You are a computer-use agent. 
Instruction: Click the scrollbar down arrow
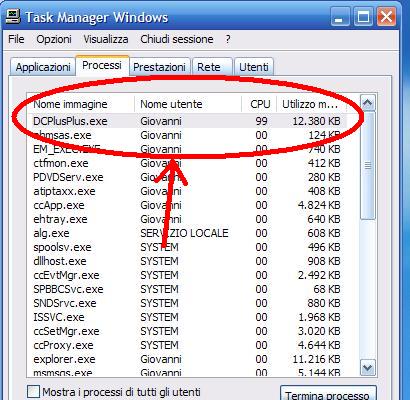pyautogui.click(x=367, y=368)
